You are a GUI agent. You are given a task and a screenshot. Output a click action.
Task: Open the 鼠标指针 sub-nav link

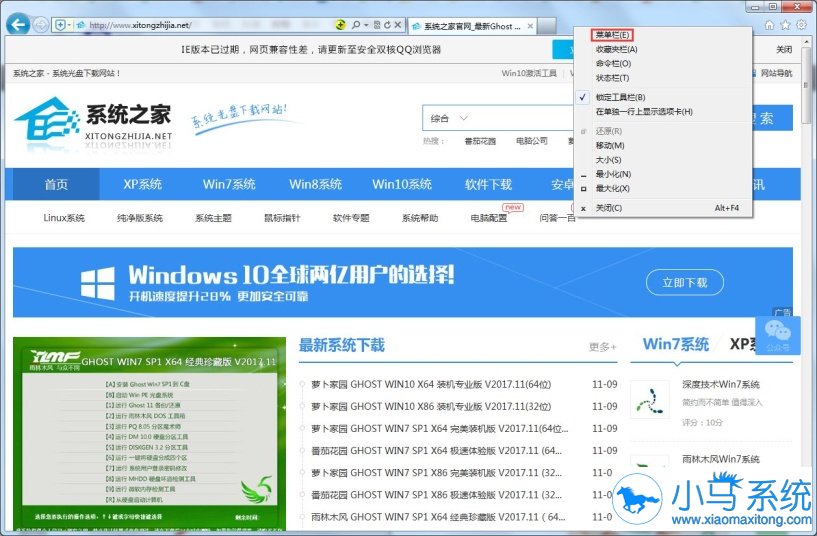(x=282, y=218)
